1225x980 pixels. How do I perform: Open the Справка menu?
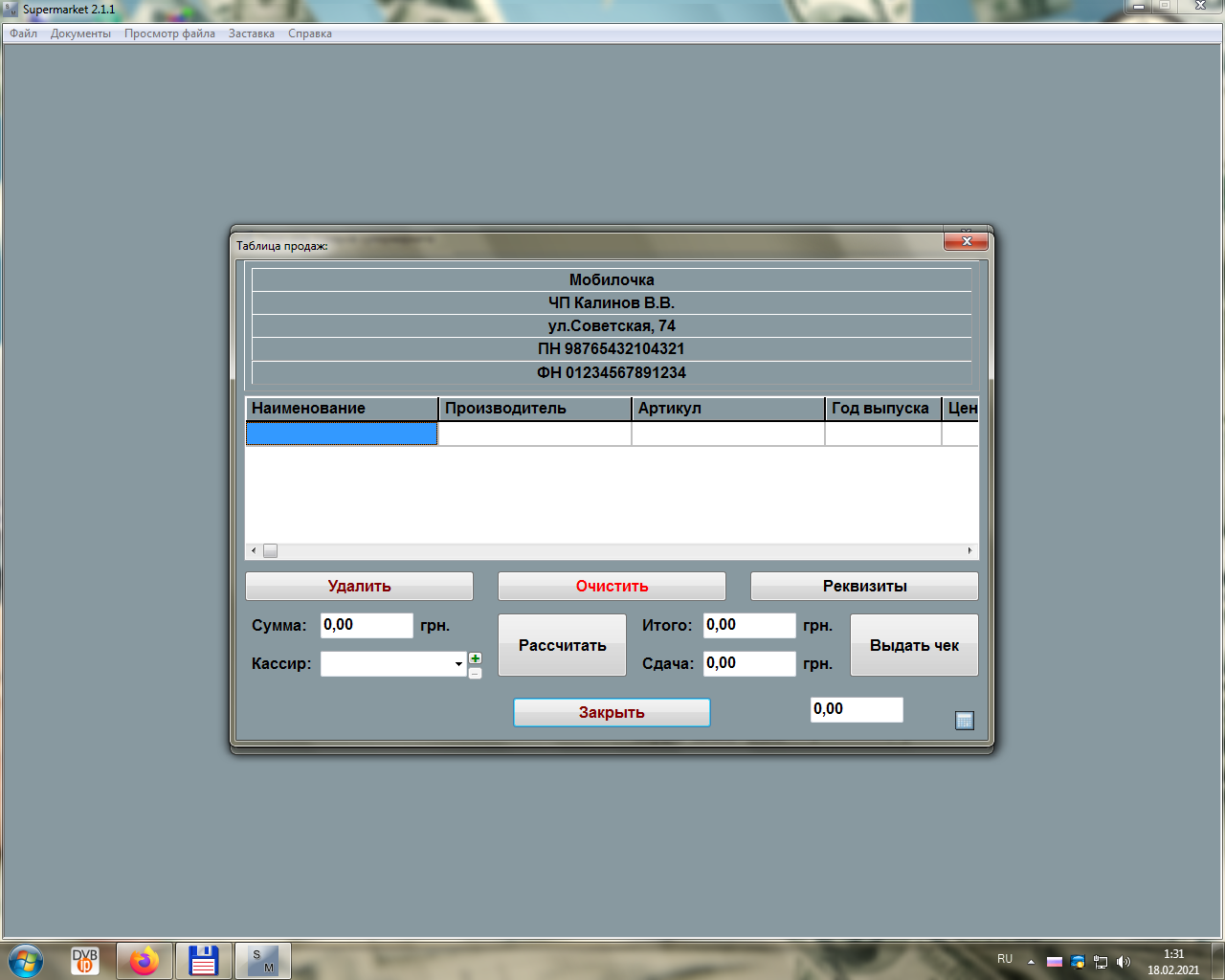[x=310, y=33]
